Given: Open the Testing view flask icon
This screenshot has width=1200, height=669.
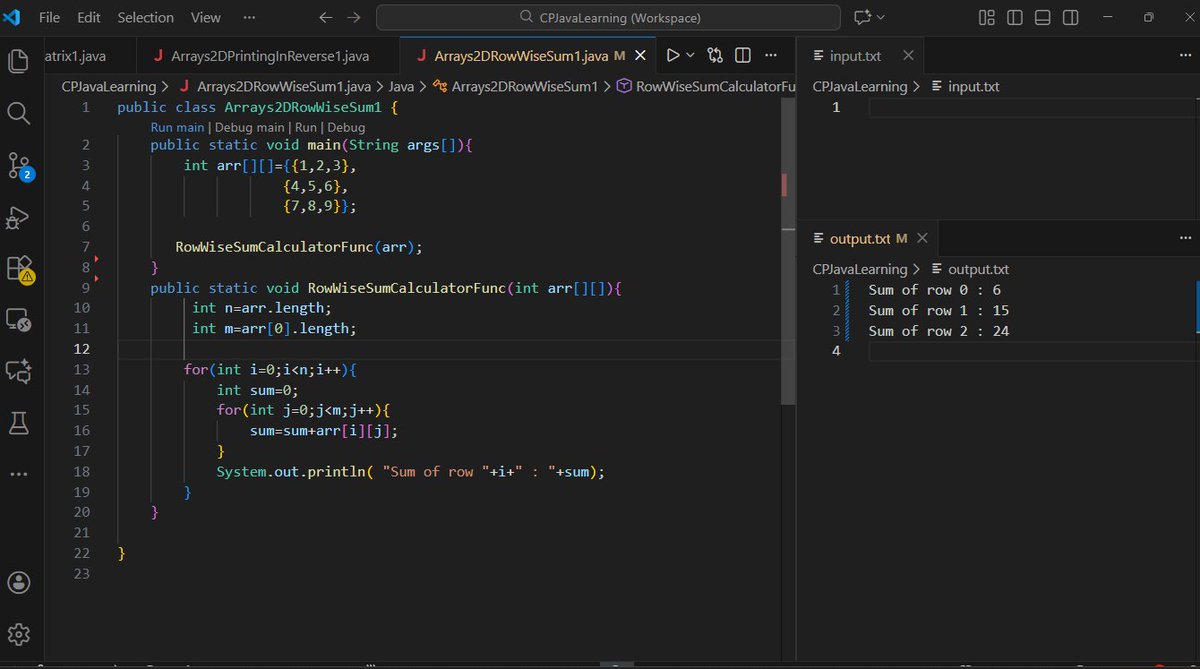Looking at the screenshot, I should pyautogui.click(x=19, y=422).
